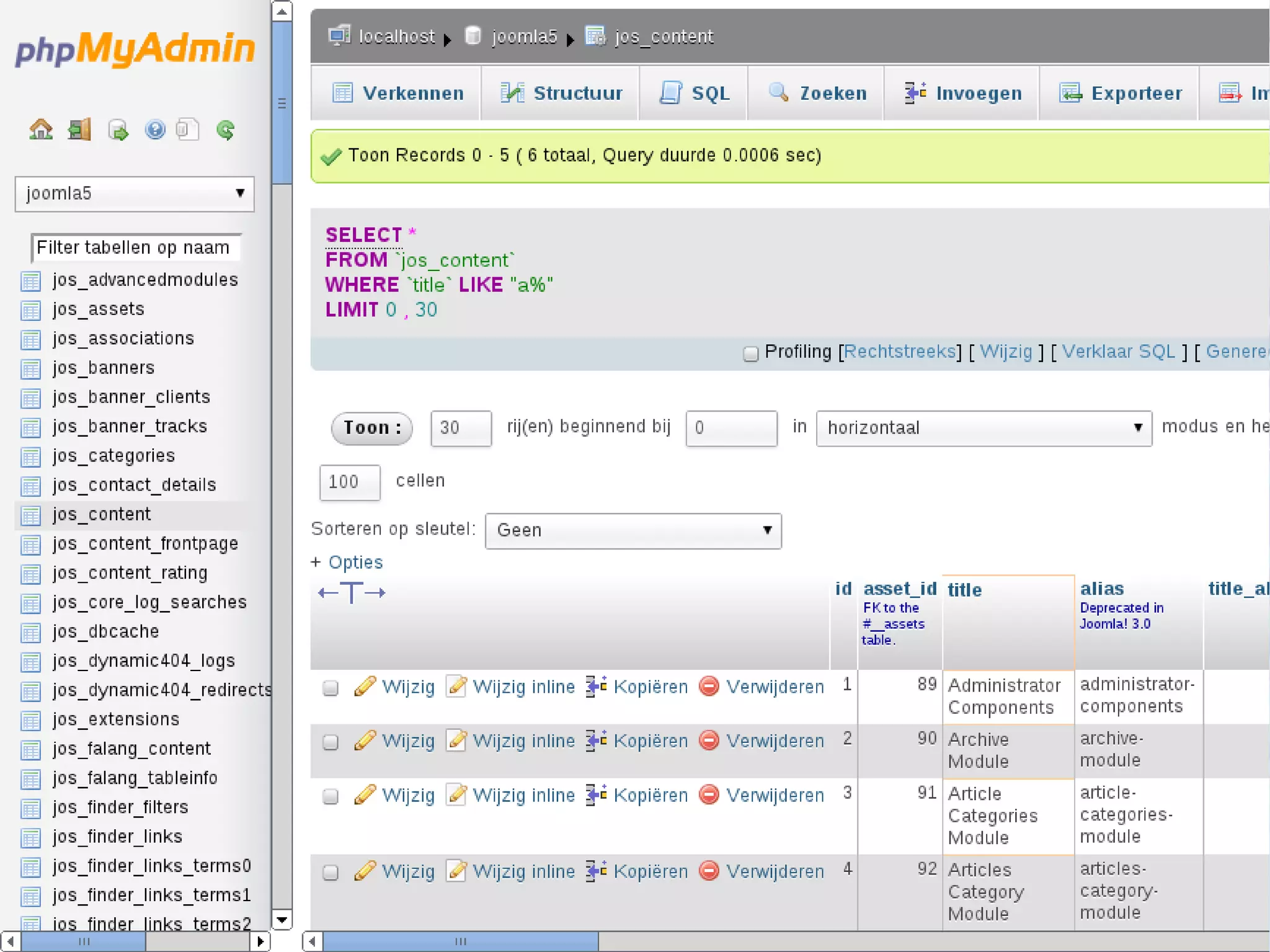1270x952 pixels.
Task: Open the Invoegen tab
Action: 962,93
